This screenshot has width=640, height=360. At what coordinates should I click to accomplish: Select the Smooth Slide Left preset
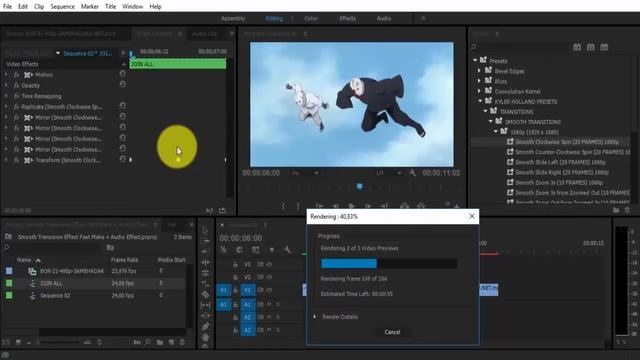click(560, 162)
